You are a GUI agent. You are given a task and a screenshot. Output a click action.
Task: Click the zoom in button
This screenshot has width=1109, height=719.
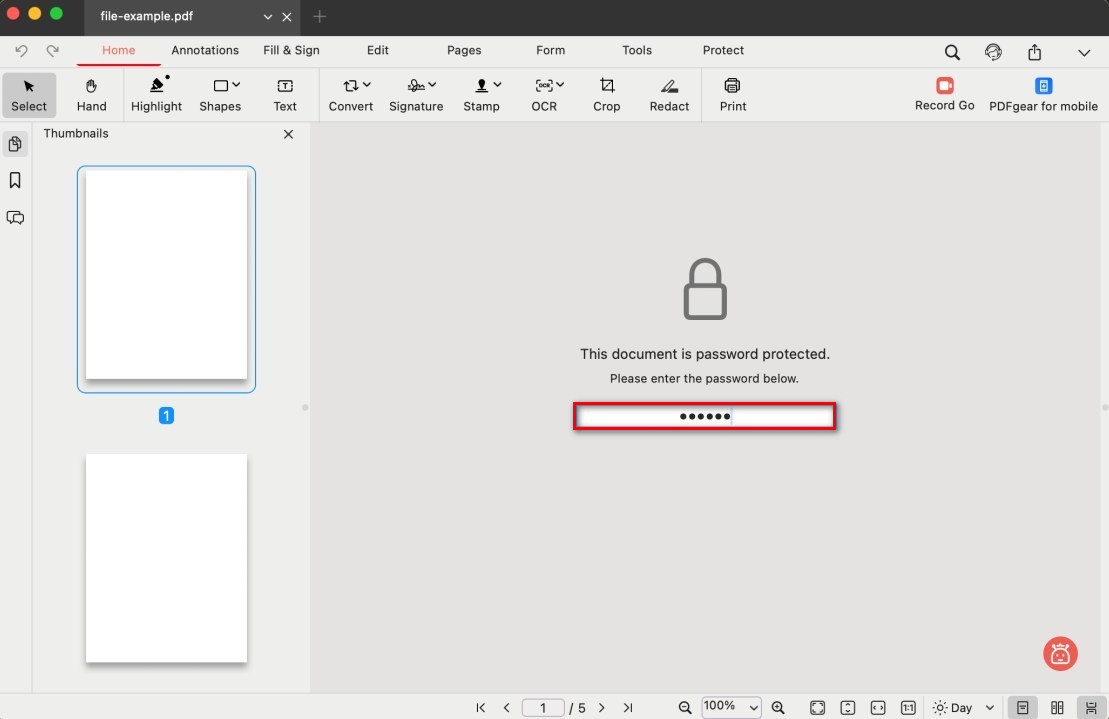tap(778, 707)
